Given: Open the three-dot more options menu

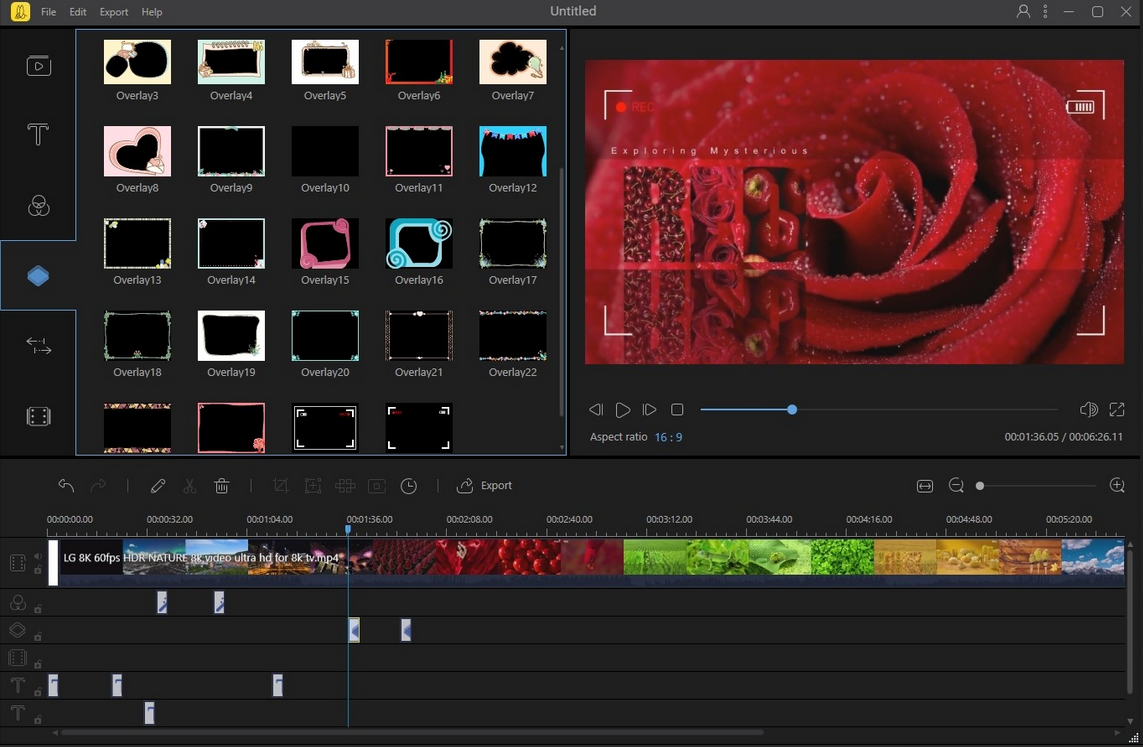Looking at the screenshot, I should [1045, 11].
